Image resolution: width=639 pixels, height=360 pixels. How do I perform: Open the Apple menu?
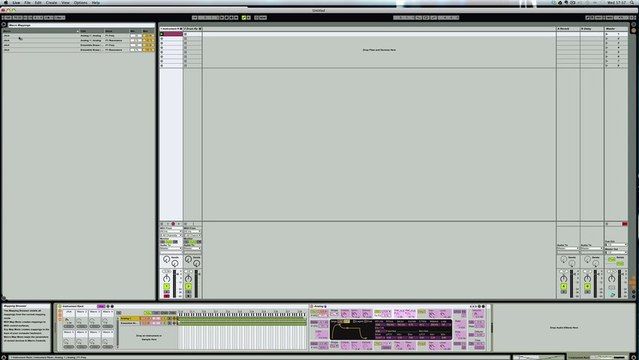pos(6,2)
